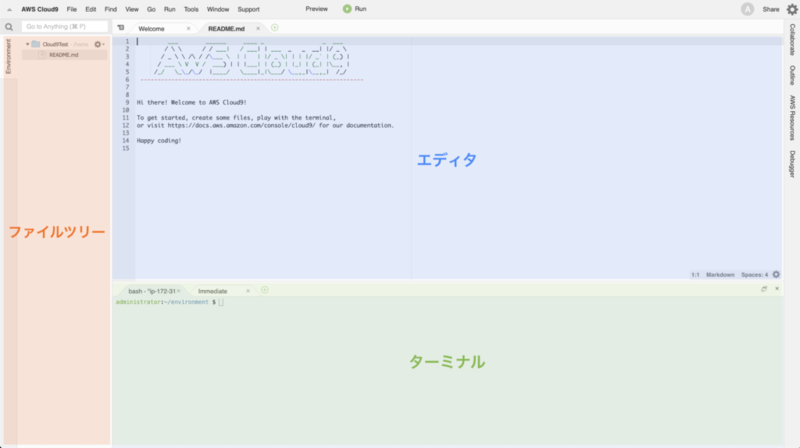800x448 pixels.
Task: Collapse the Cloud9Test folder
Action: point(28,44)
